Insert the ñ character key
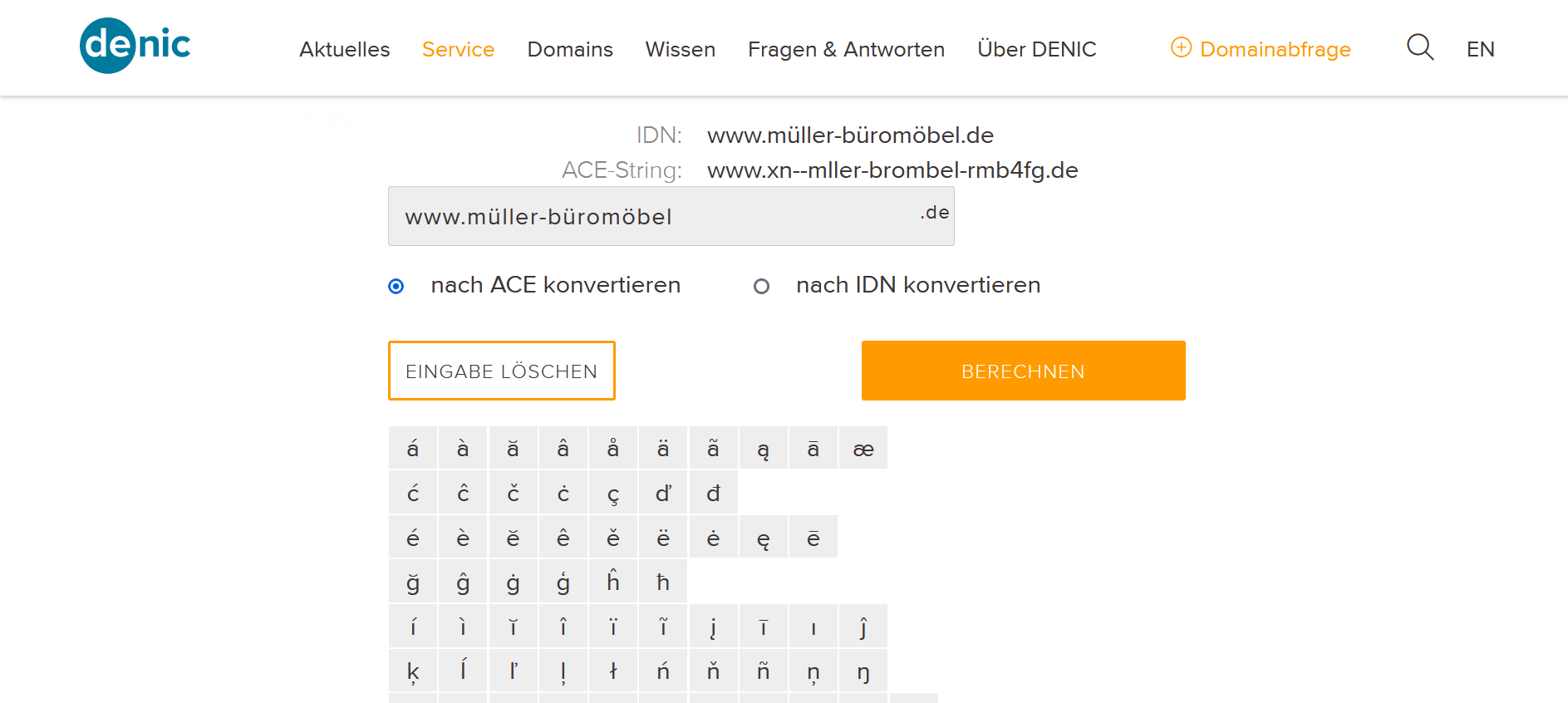1568x703 pixels. 763,671
